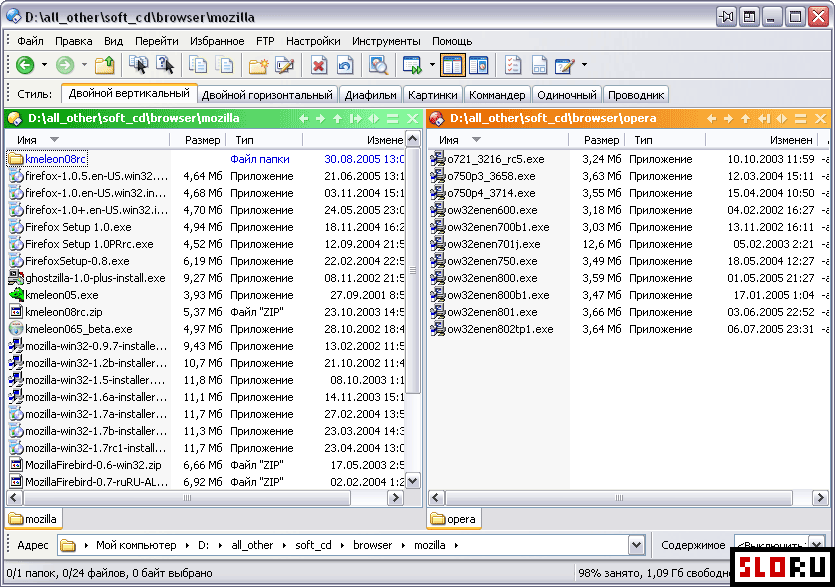Click forward arrow in opera pane header
Viewport: 835px width, 587px height.
pyautogui.click(x=728, y=118)
